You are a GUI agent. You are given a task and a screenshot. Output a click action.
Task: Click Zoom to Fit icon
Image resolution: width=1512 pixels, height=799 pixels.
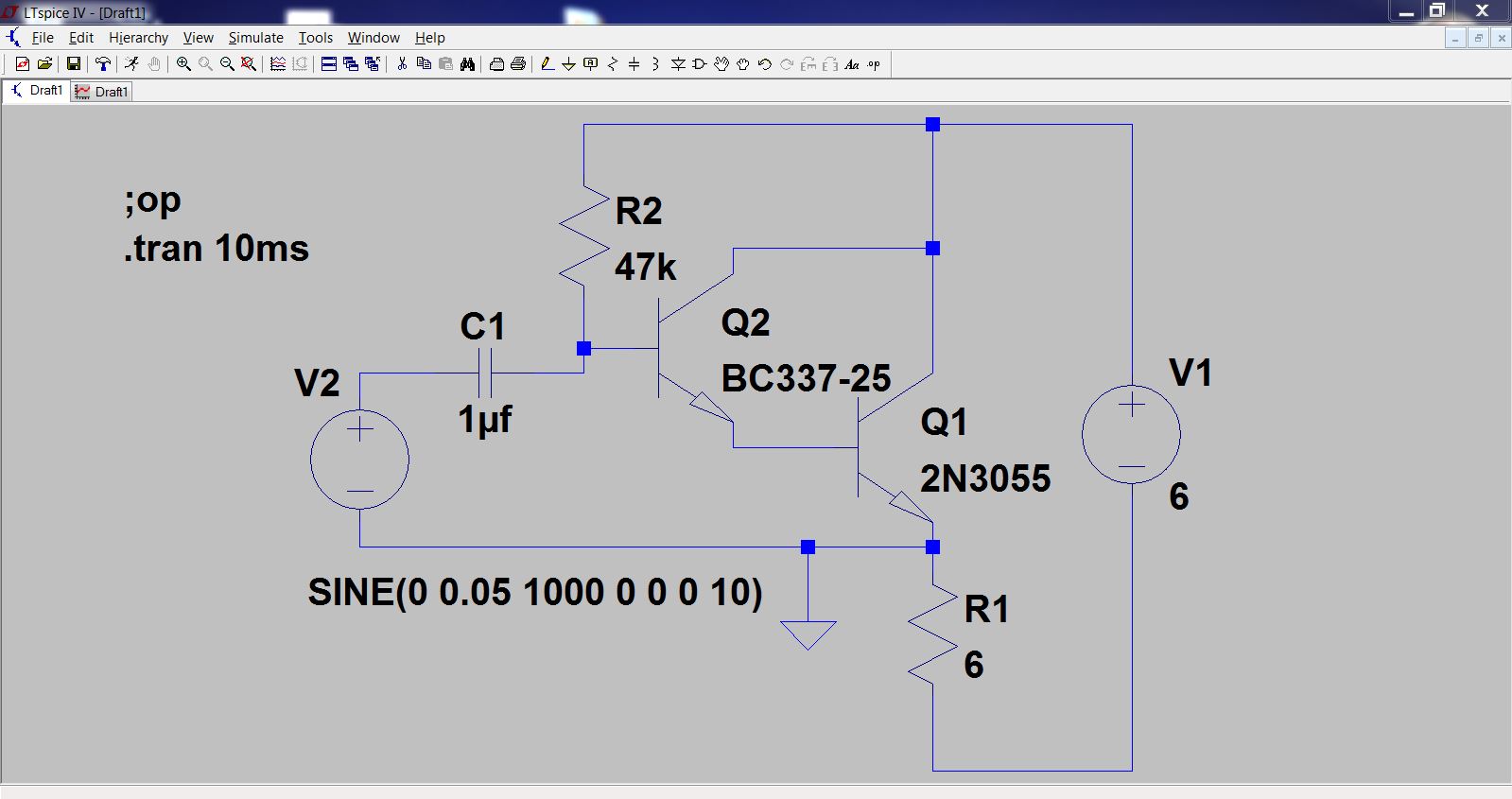point(249,64)
